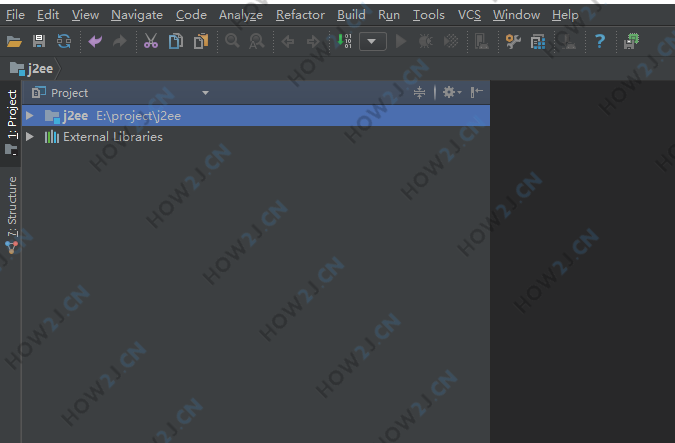Open the Help menu

[565, 15]
